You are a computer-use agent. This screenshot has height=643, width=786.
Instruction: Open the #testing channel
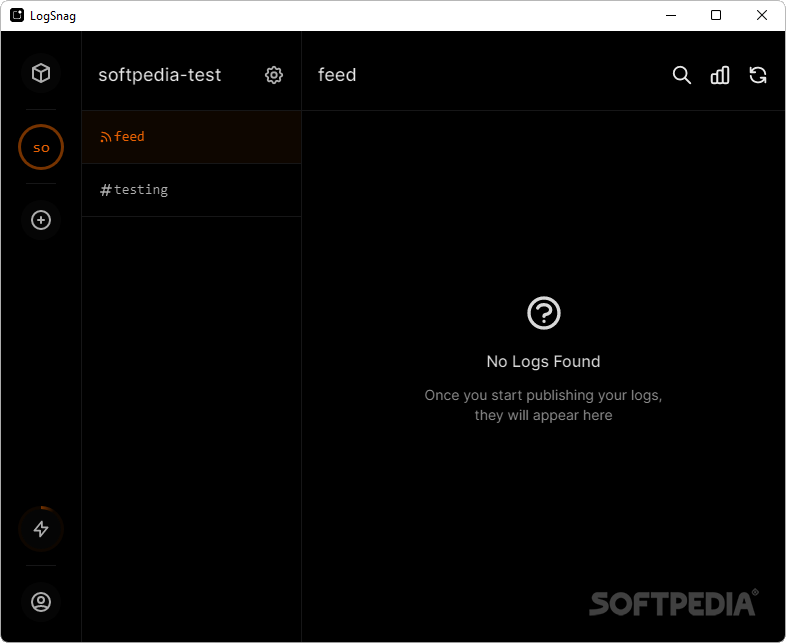click(191, 190)
